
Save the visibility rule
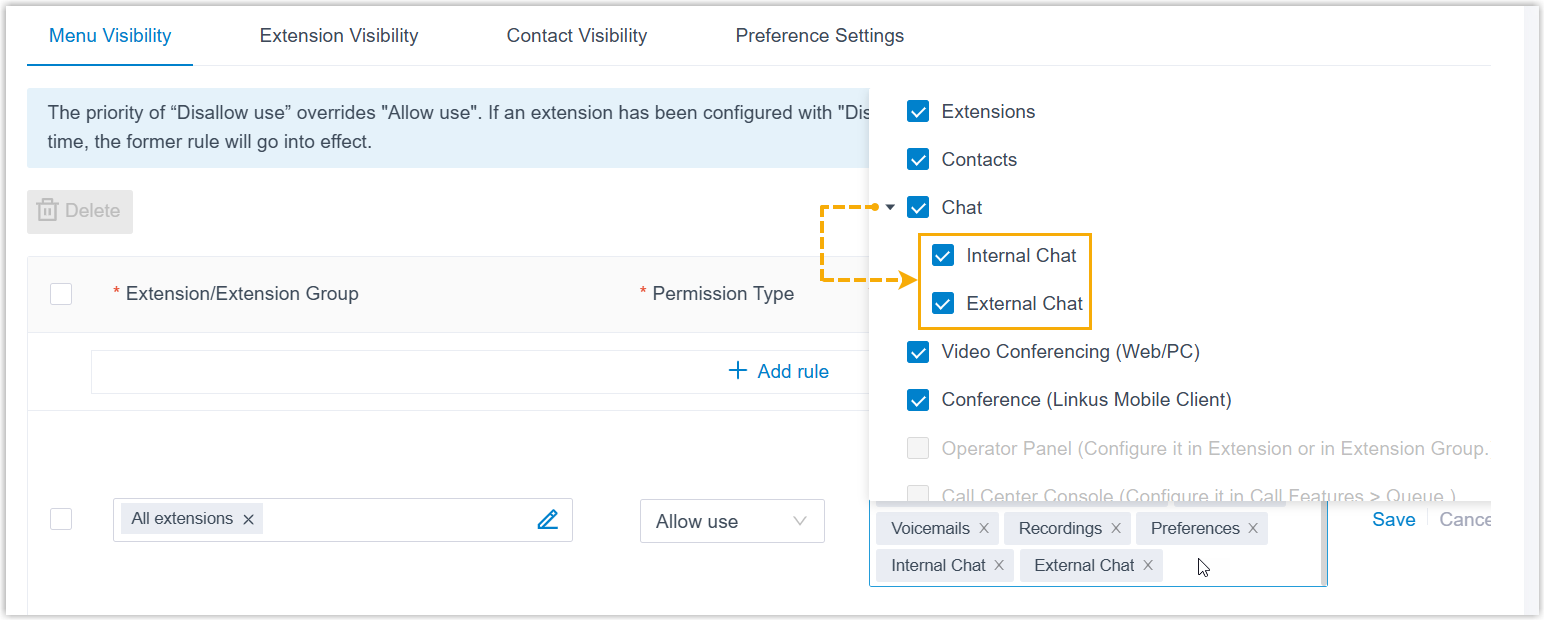click(x=1393, y=520)
